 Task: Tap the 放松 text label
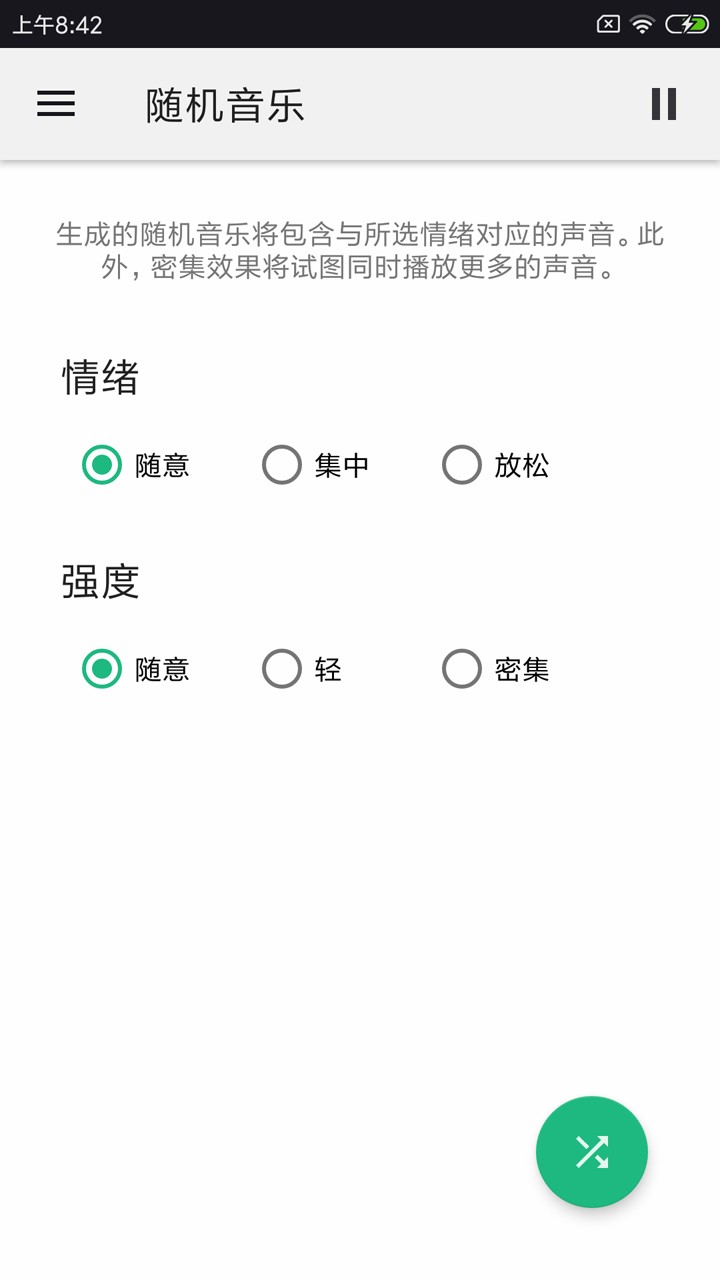click(521, 465)
